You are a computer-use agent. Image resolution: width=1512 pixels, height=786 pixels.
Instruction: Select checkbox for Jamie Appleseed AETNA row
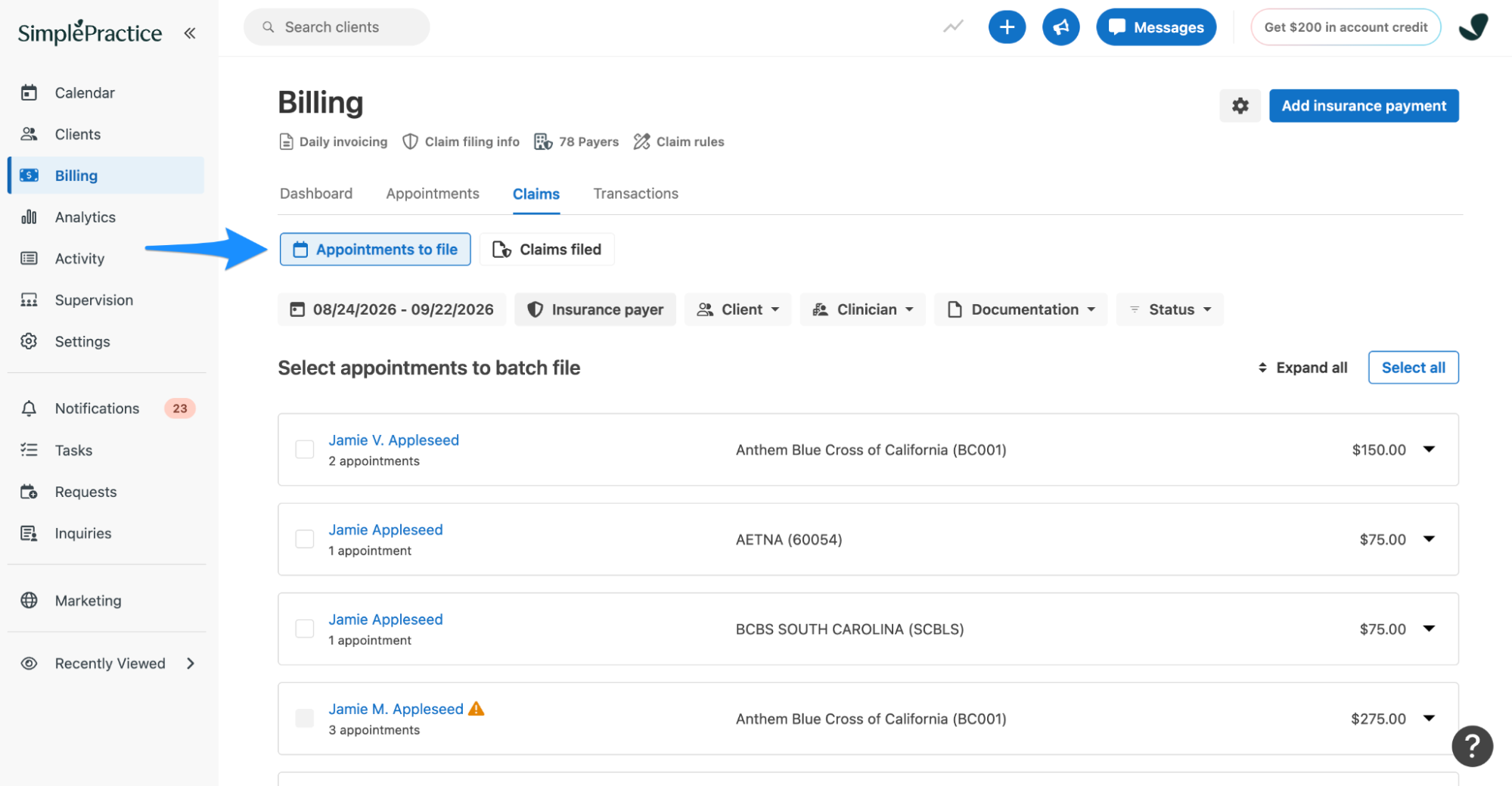(x=305, y=539)
